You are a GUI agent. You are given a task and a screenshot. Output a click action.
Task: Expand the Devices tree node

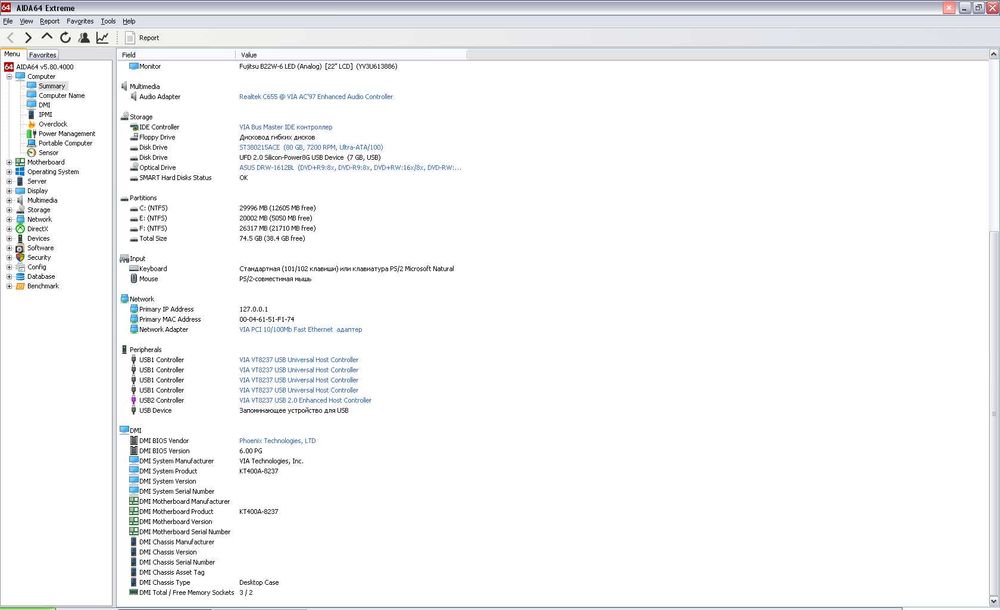pos(9,239)
